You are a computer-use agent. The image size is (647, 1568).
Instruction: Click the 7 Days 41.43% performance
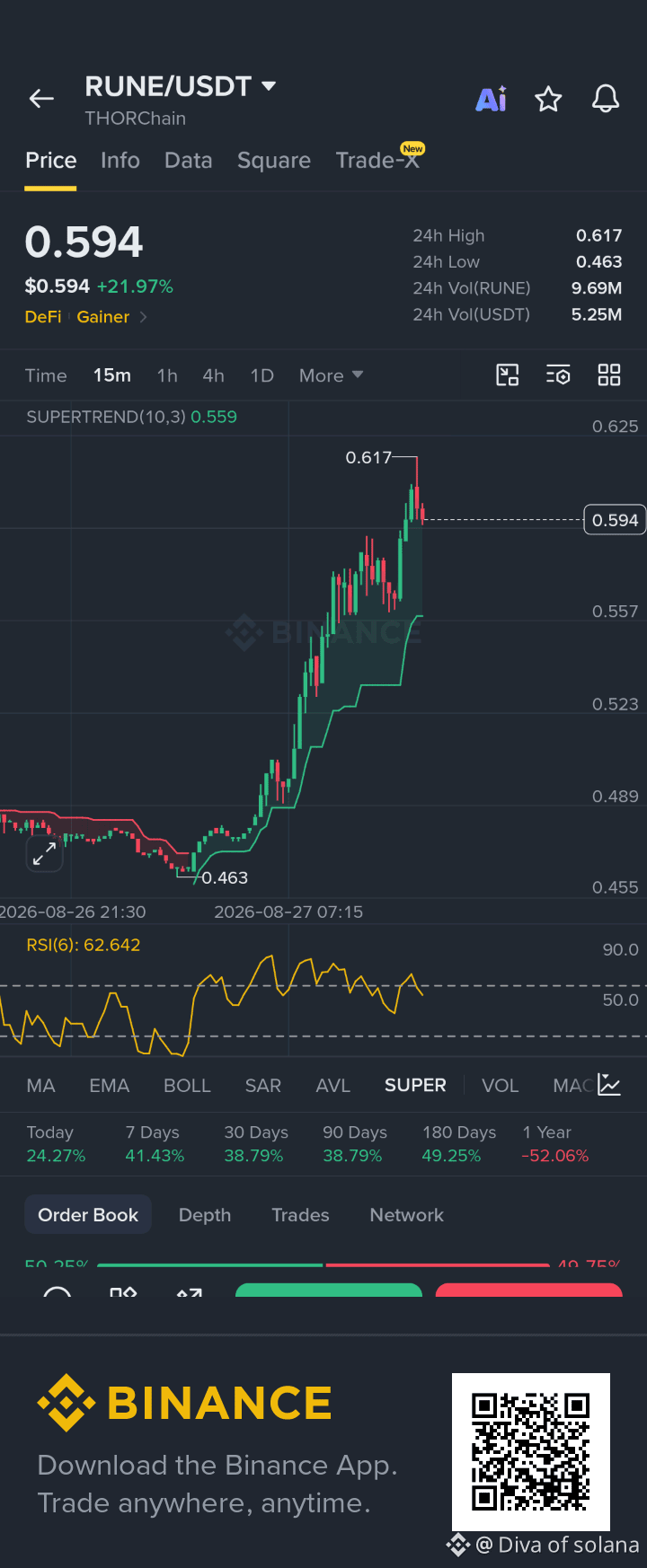pyautogui.click(x=155, y=1144)
